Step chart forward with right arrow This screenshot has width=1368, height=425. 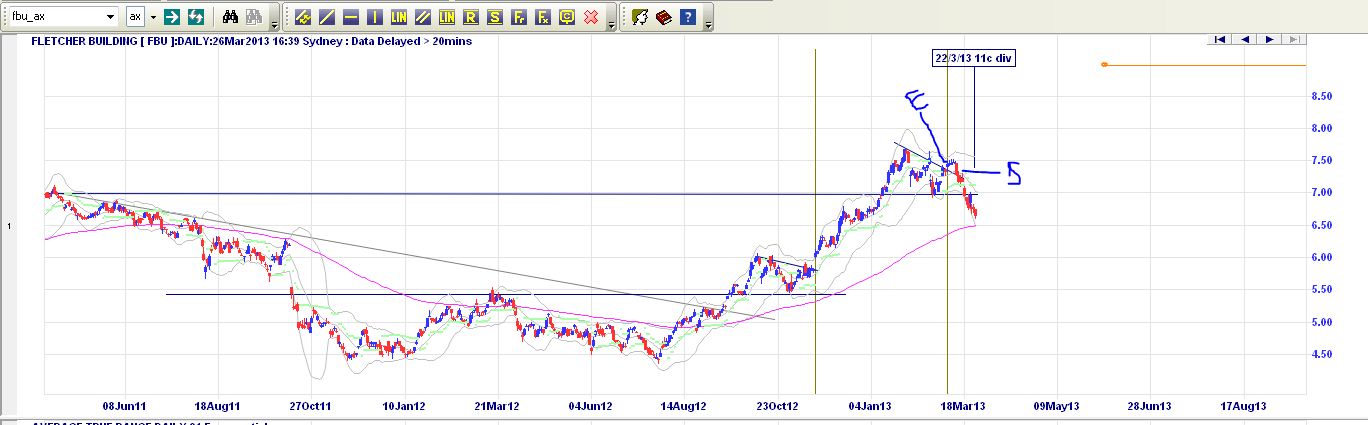click(x=1269, y=39)
